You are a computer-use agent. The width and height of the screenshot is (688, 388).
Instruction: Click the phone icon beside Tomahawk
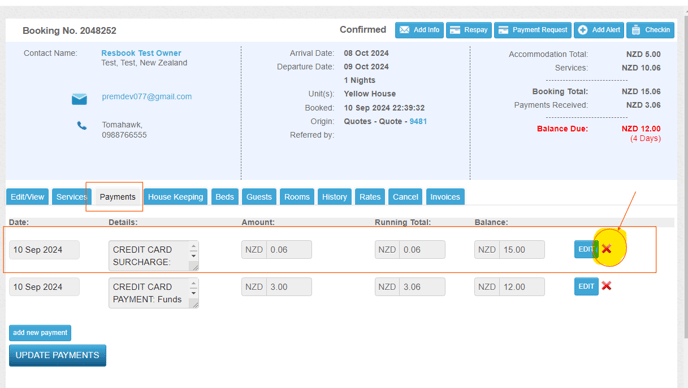click(x=82, y=126)
